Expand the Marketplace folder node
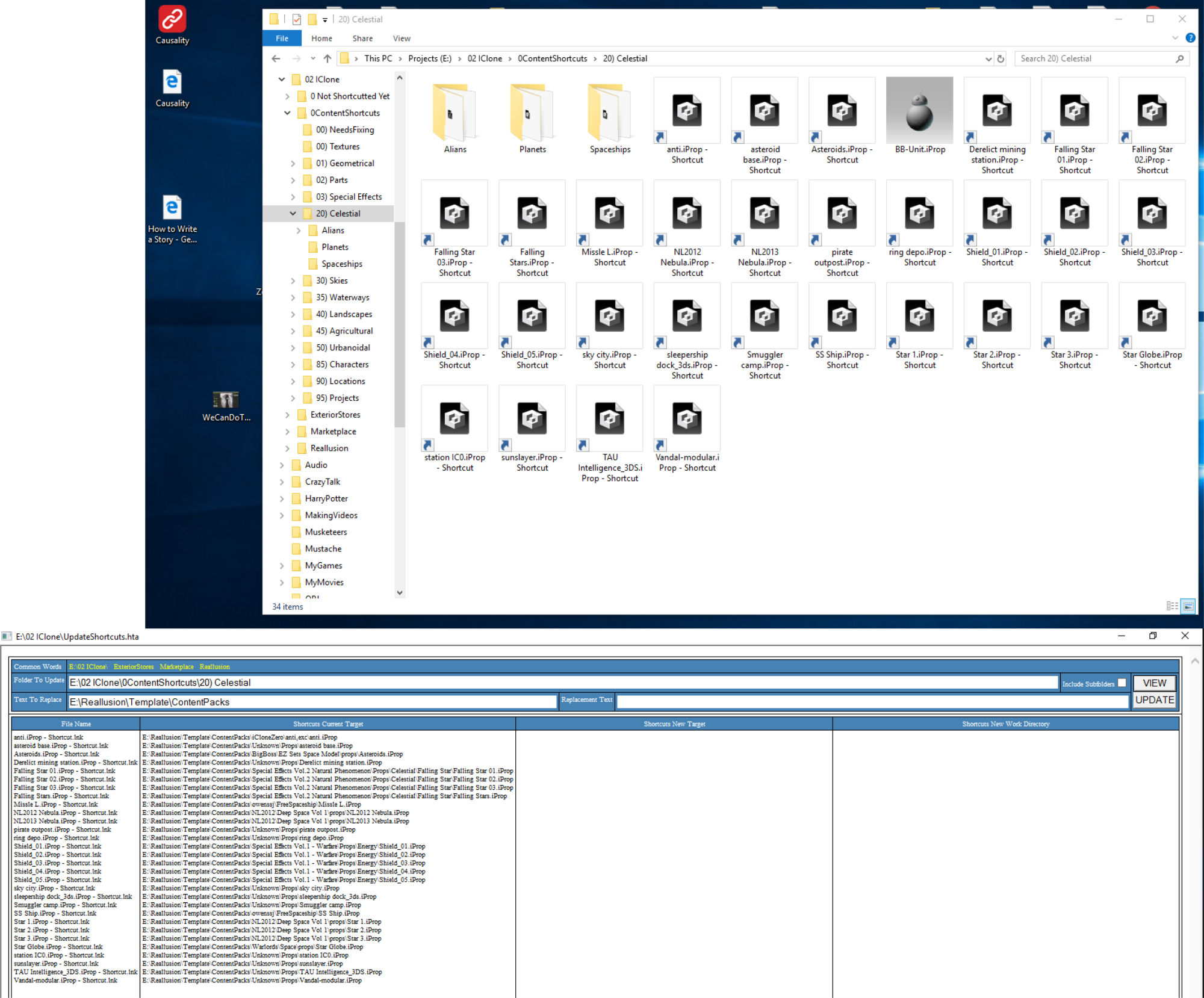Image resolution: width=1204 pixels, height=998 pixels. tap(287, 432)
